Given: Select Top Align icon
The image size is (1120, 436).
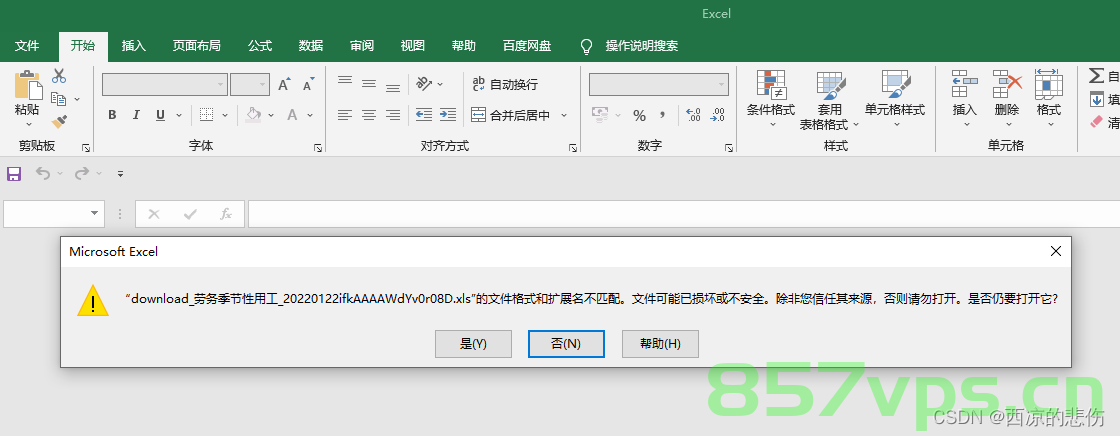Looking at the screenshot, I should pos(345,83).
